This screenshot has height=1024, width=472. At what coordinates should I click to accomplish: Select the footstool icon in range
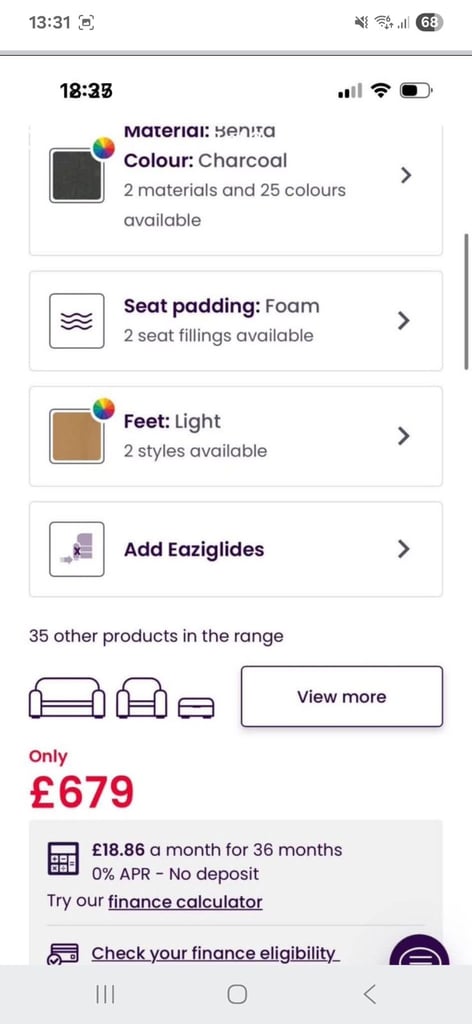[x=197, y=707]
